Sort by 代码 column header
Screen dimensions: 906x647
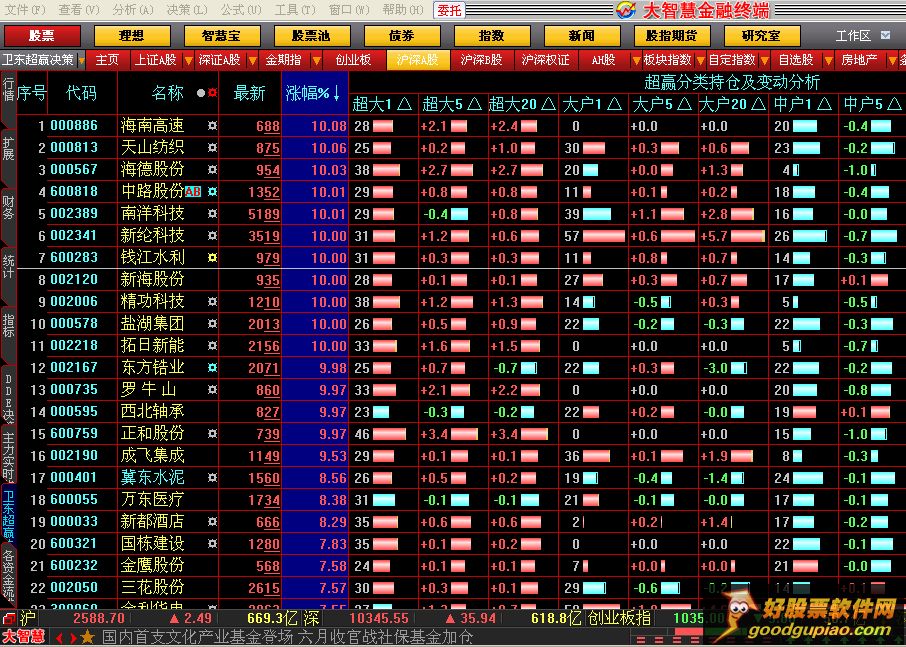81,93
